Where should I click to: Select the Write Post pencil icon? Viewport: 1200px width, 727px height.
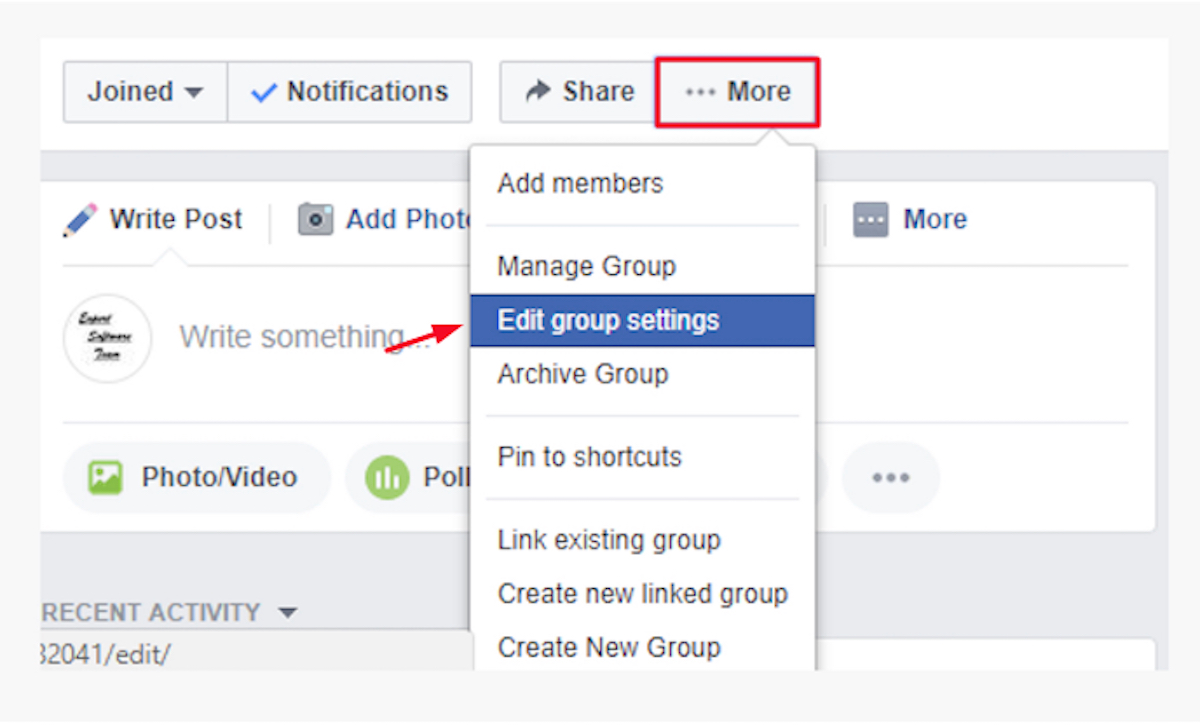80,219
